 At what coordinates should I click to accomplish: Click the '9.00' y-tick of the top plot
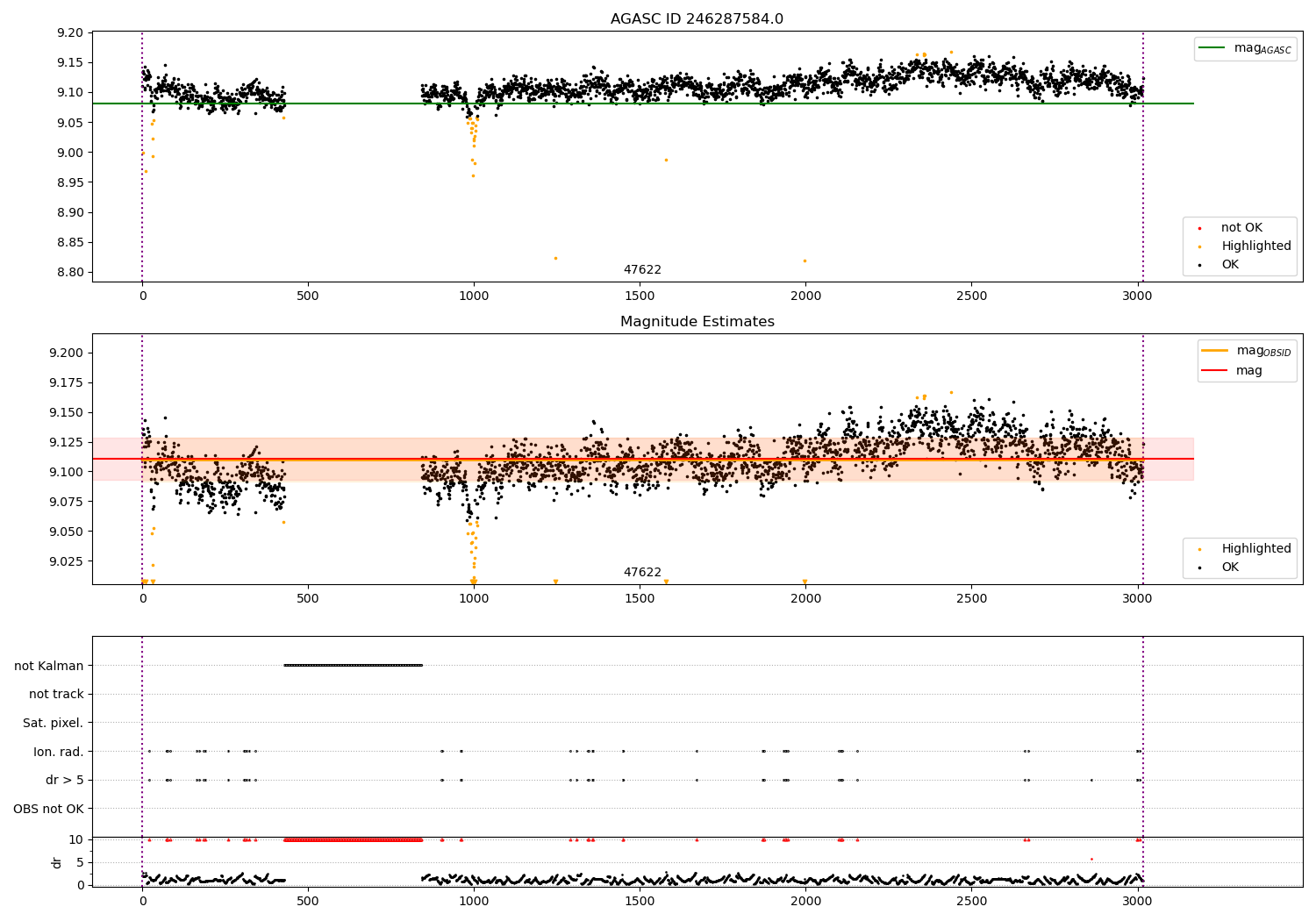(71, 153)
